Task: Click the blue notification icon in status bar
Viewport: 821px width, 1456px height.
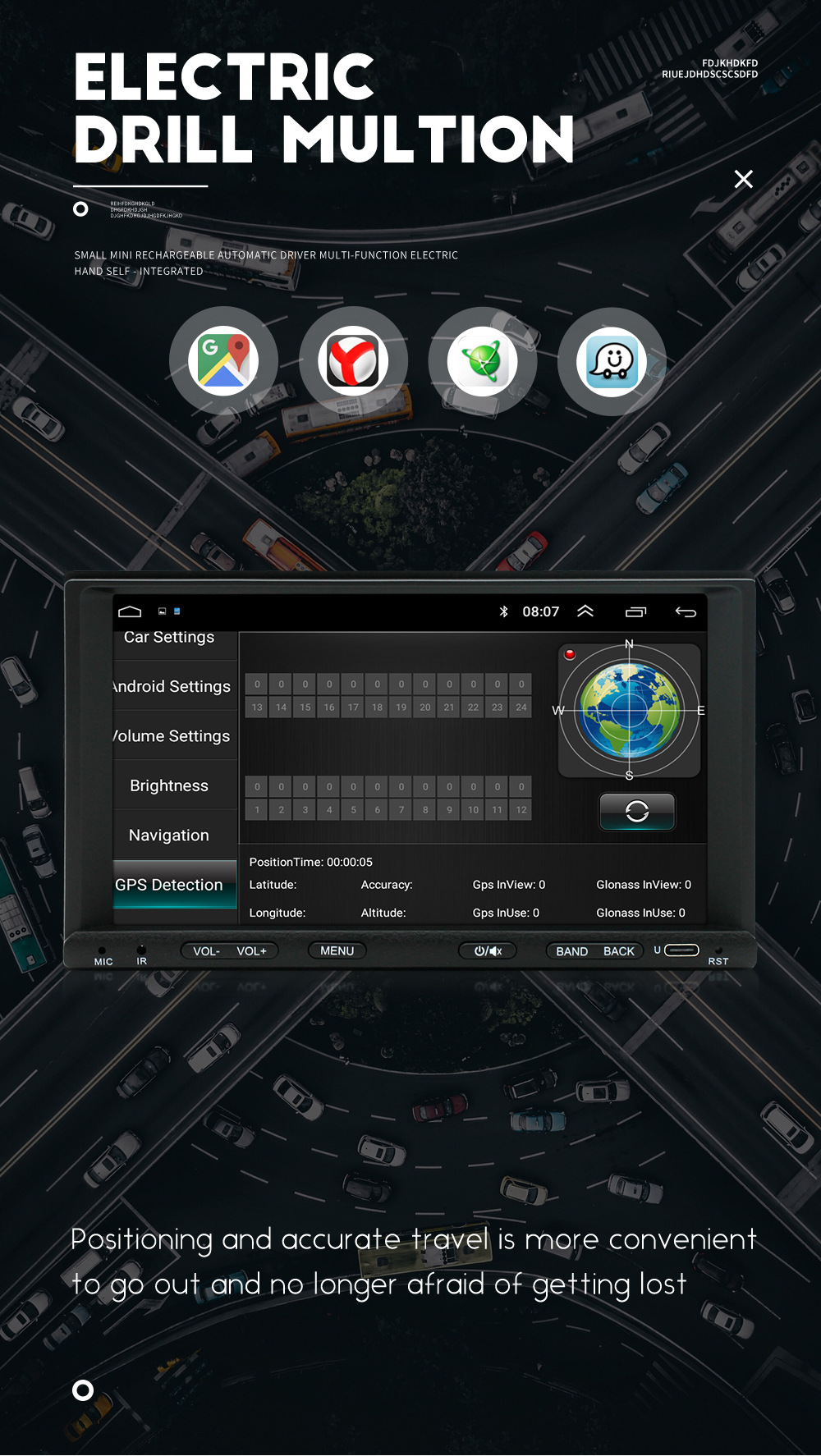Action: [x=177, y=611]
